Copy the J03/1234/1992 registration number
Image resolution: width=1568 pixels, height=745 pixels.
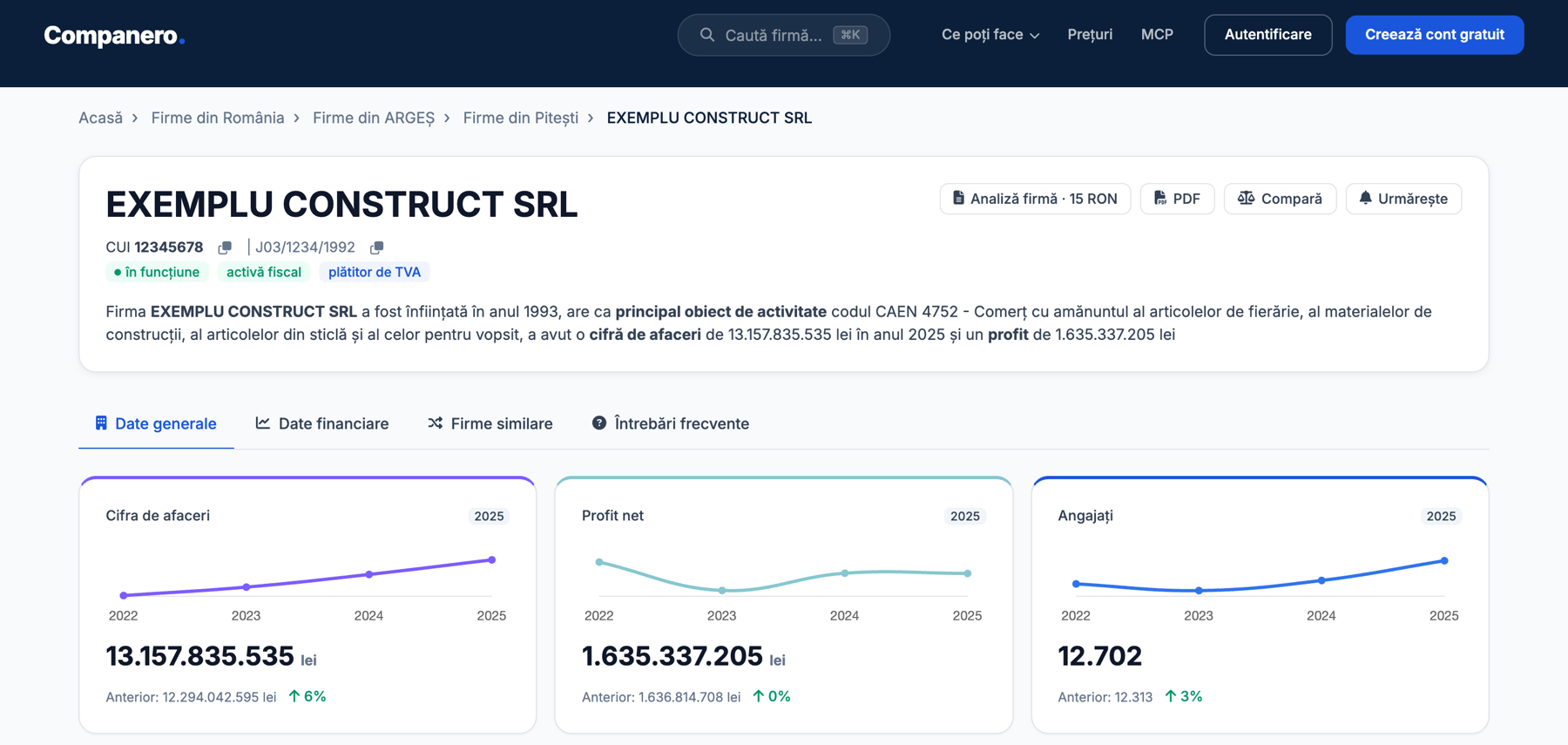pyautogui.click(x=376, y=247)
